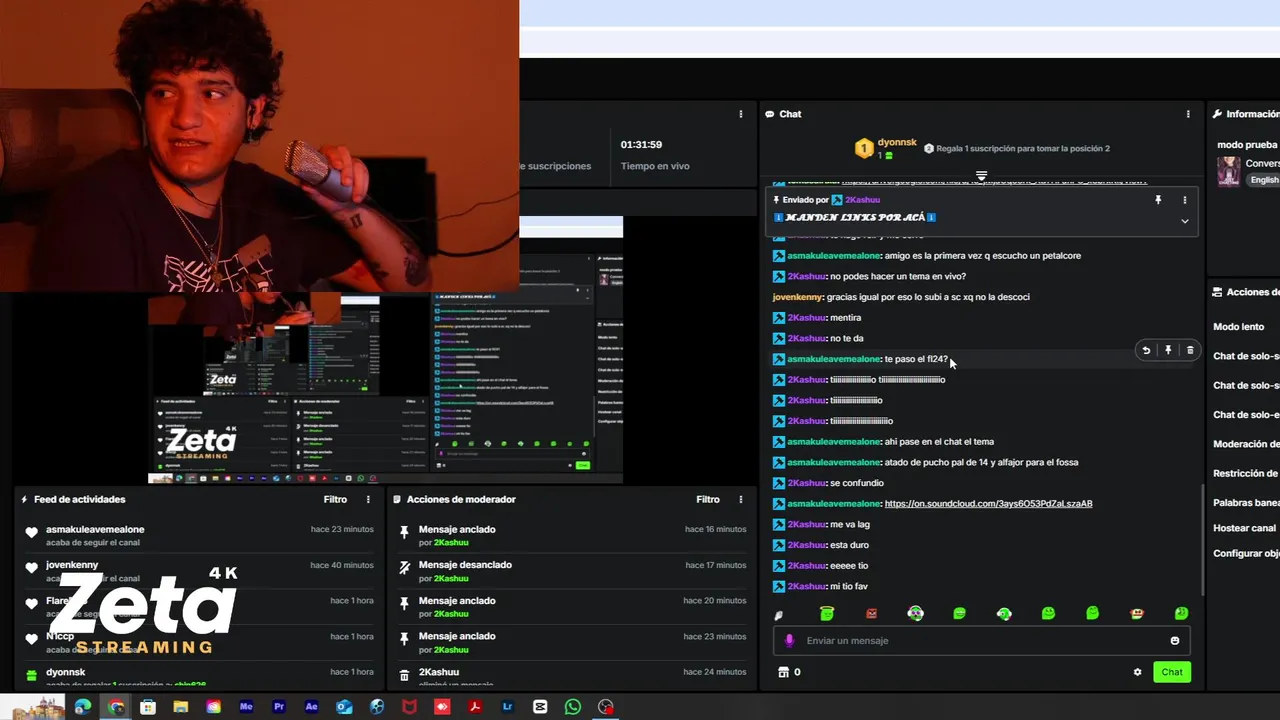Open Premiere Pro from taskbar
The image size is (1280, 720).
(x=279, y=707)
